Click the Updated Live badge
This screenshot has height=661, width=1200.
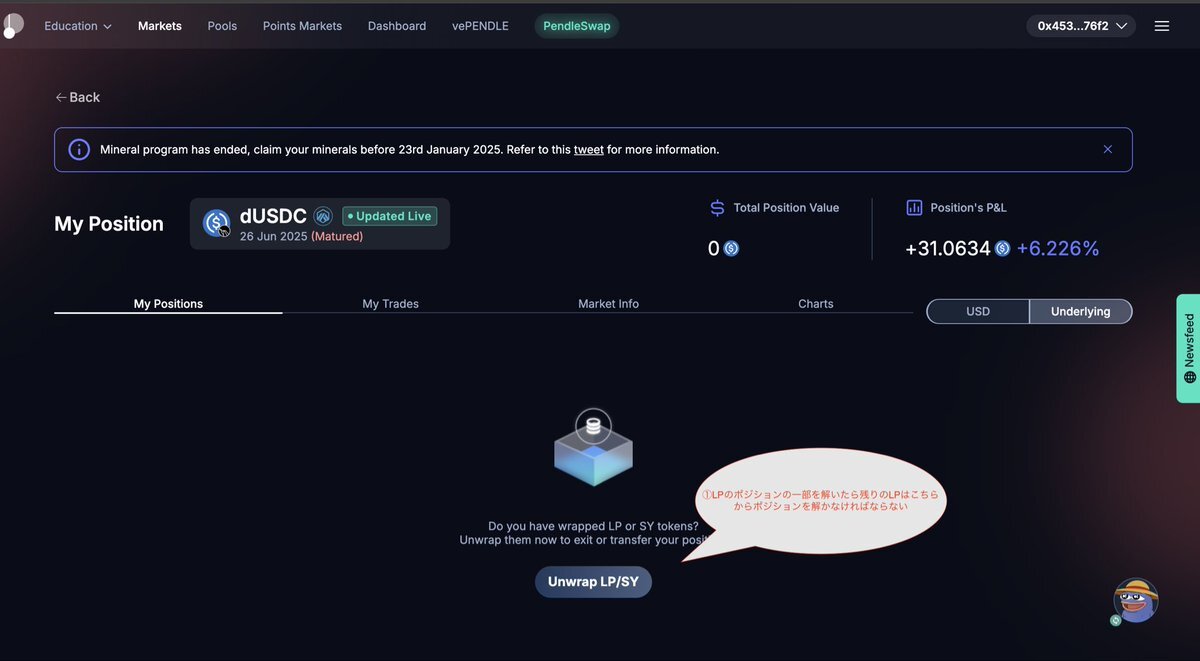(390, 216)
